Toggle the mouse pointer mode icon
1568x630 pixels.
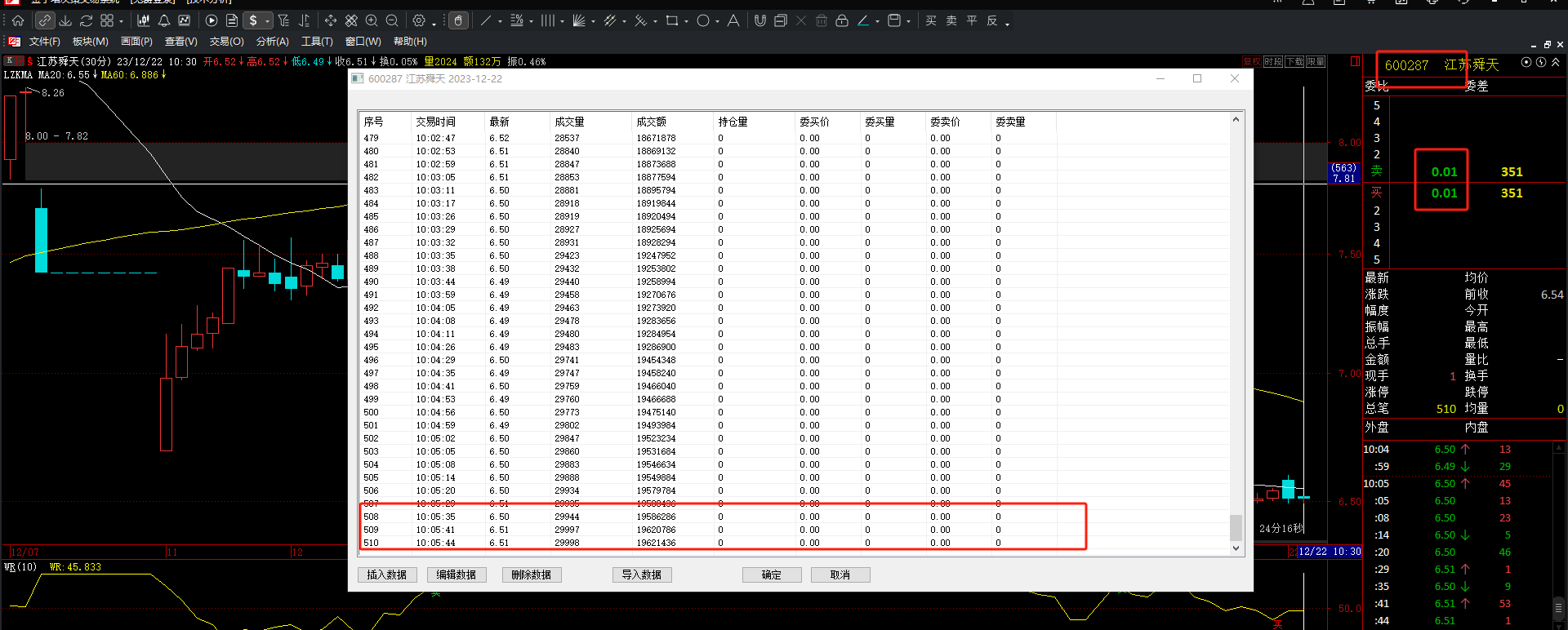click(459, 20)
